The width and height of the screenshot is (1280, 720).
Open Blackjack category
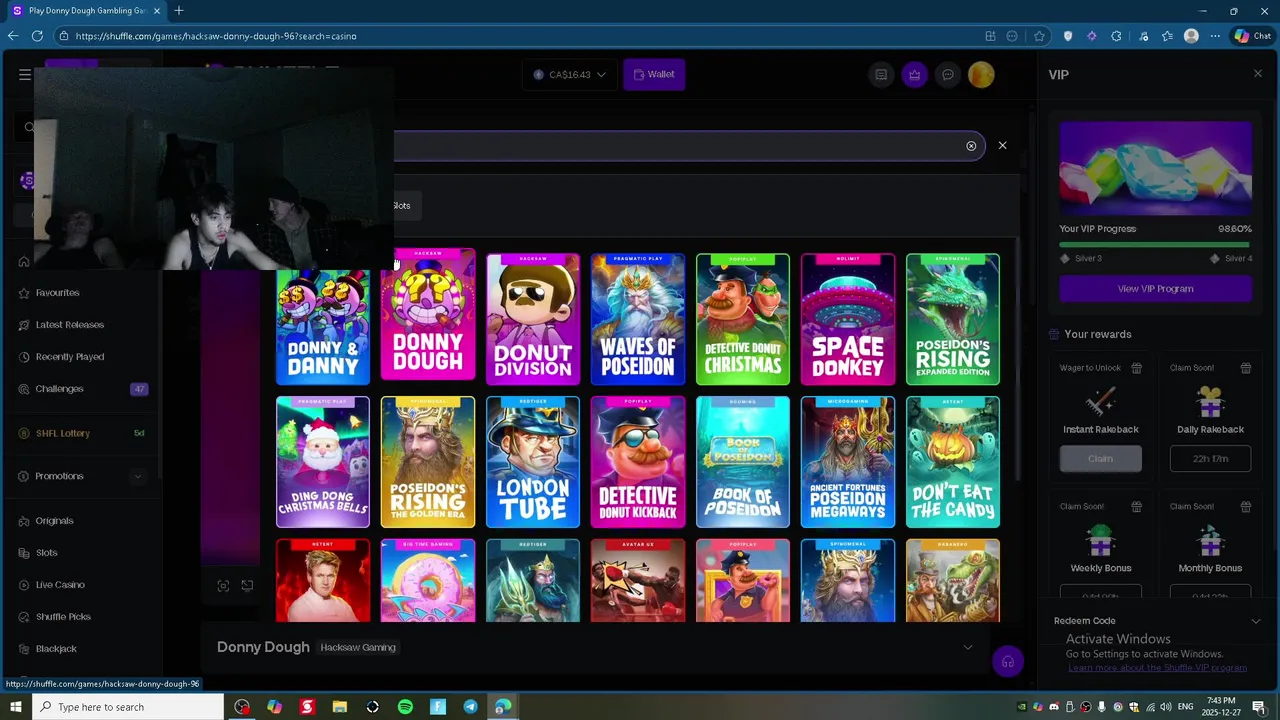point(56,649)
